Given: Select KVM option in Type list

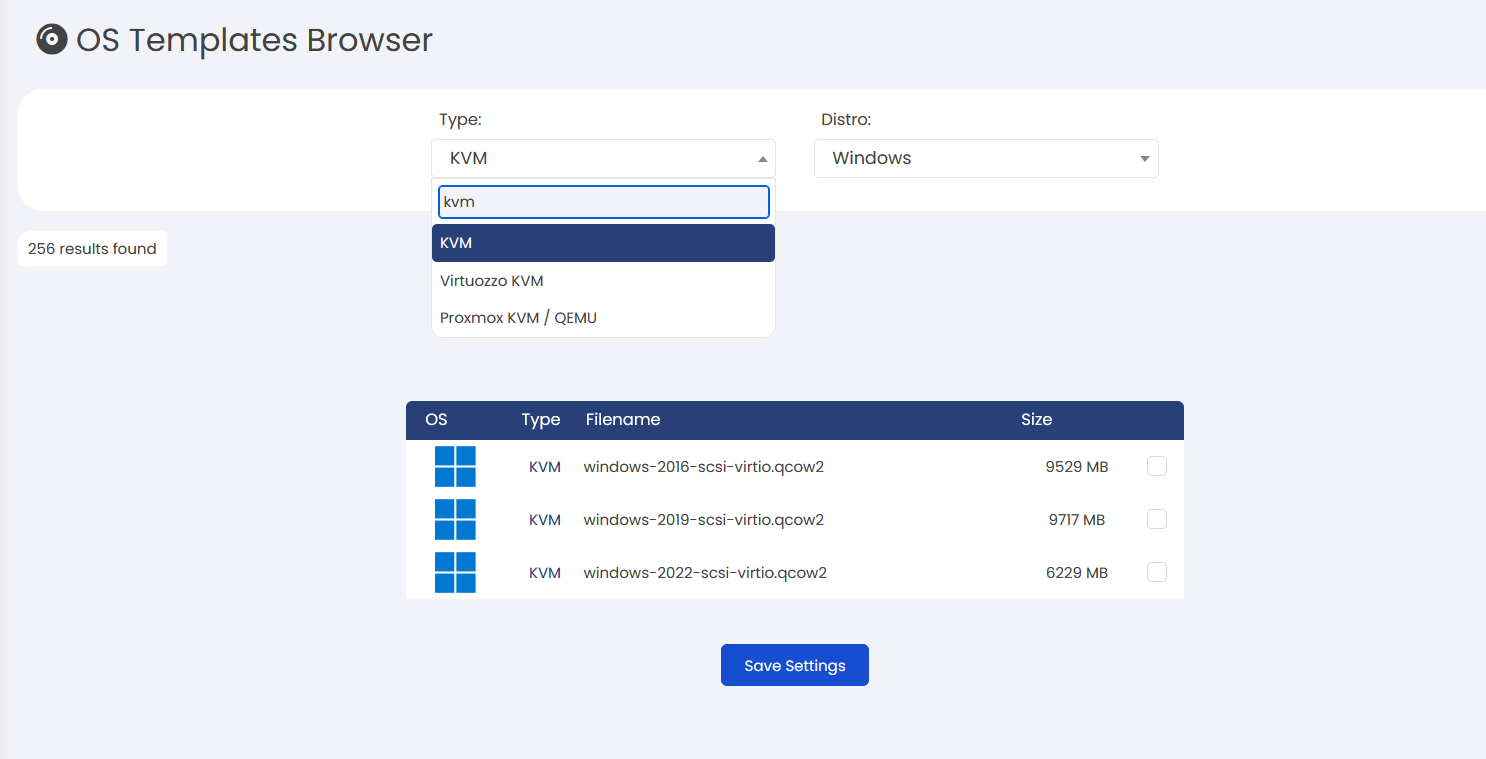Looking at the screenshot, I should click(603, 243).
